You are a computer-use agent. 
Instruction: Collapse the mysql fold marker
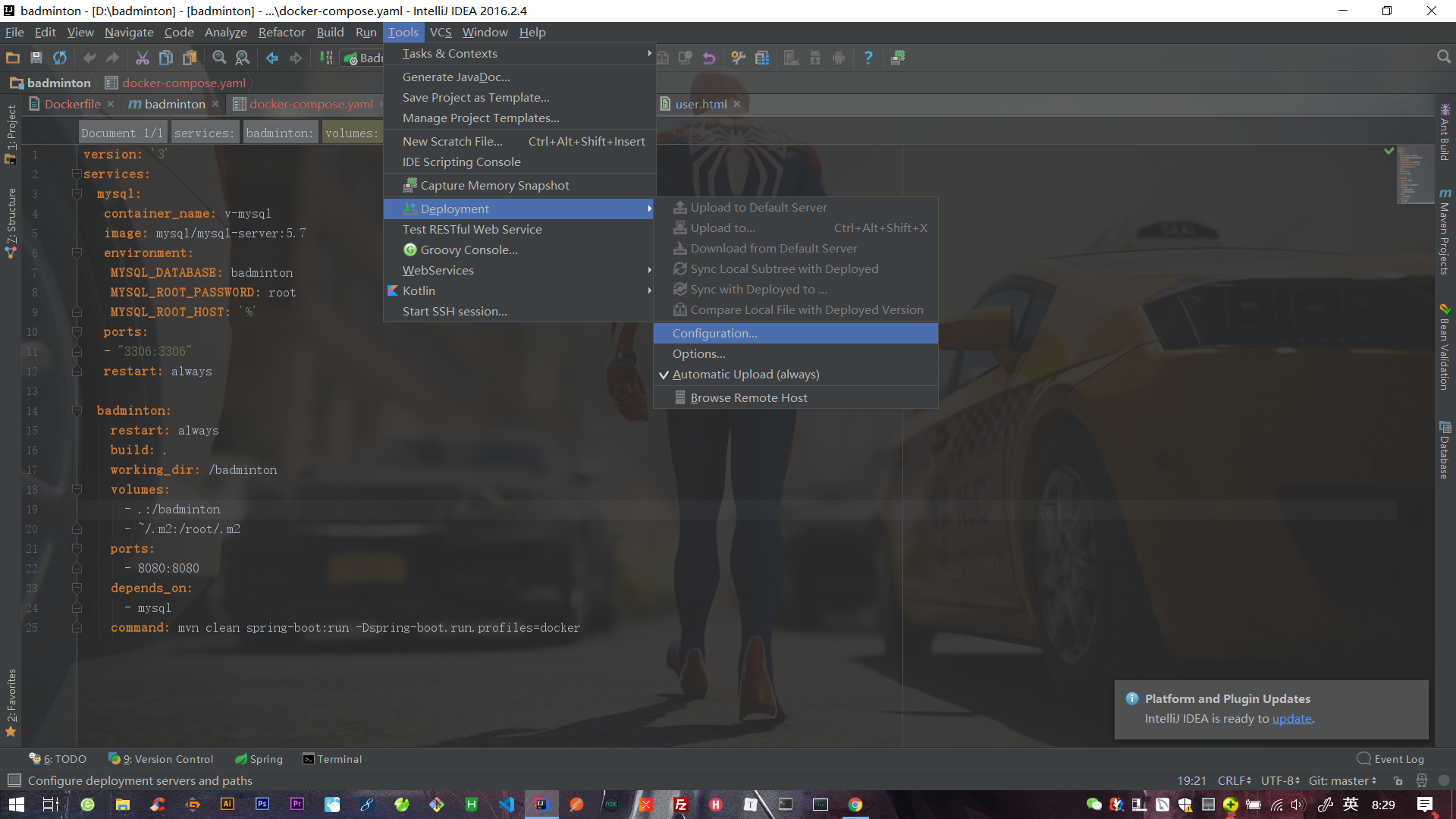pyautogui.click(x=77, y=194)
